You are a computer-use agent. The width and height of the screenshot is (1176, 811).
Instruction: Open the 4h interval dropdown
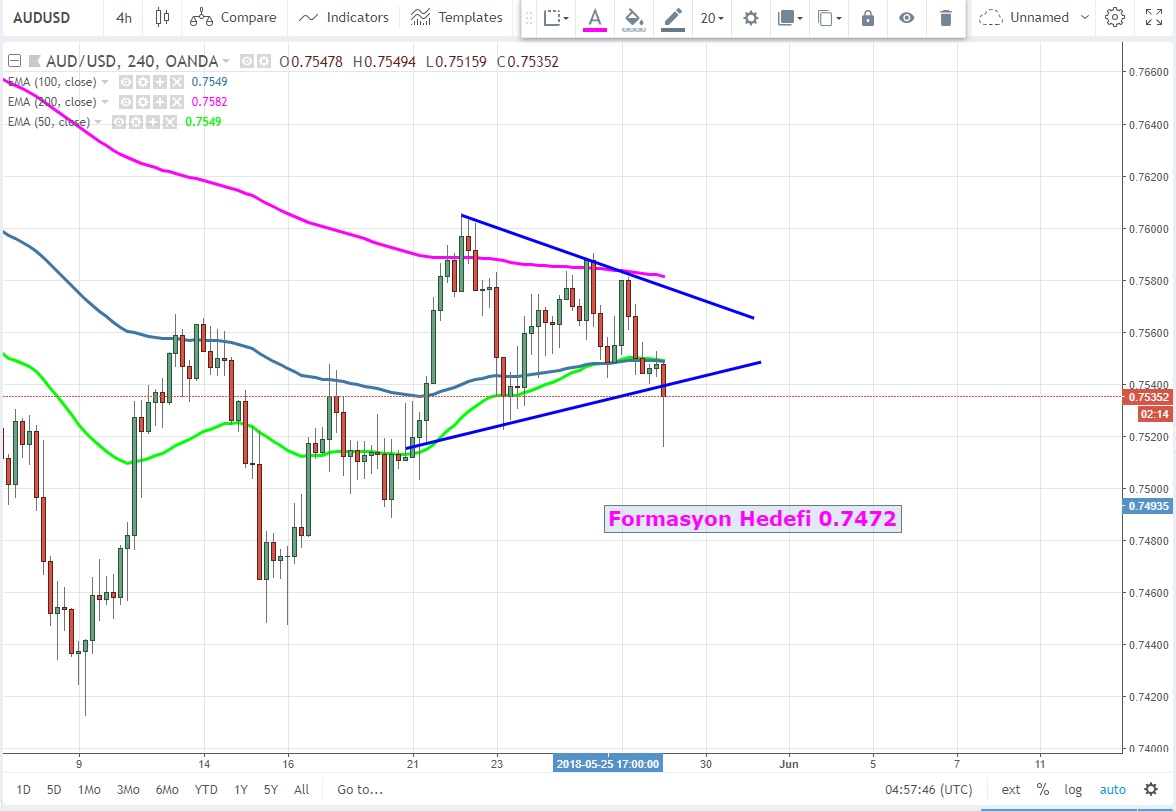[x=123, y=17]
